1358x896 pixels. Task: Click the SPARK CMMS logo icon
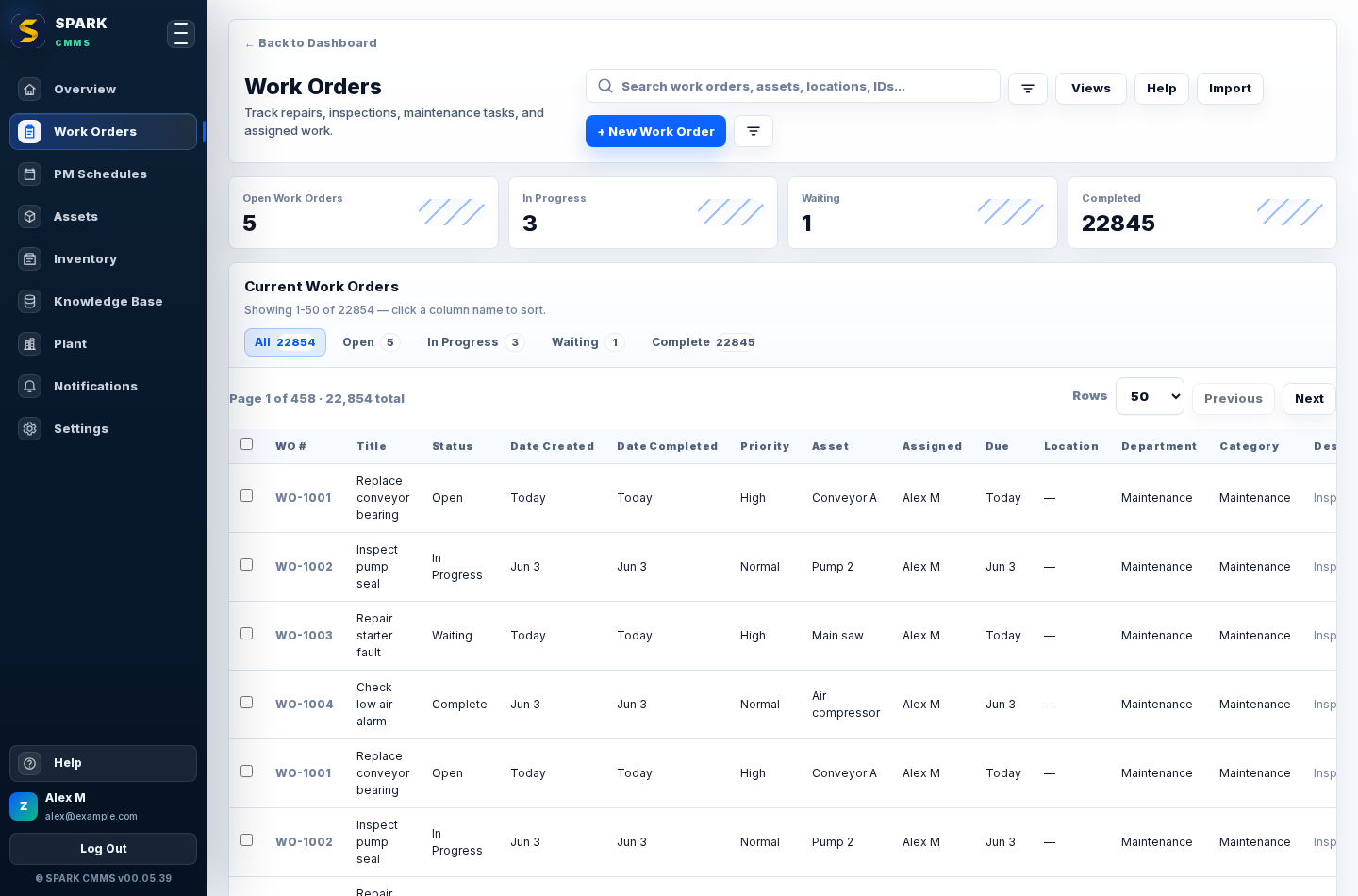(28, 31)
